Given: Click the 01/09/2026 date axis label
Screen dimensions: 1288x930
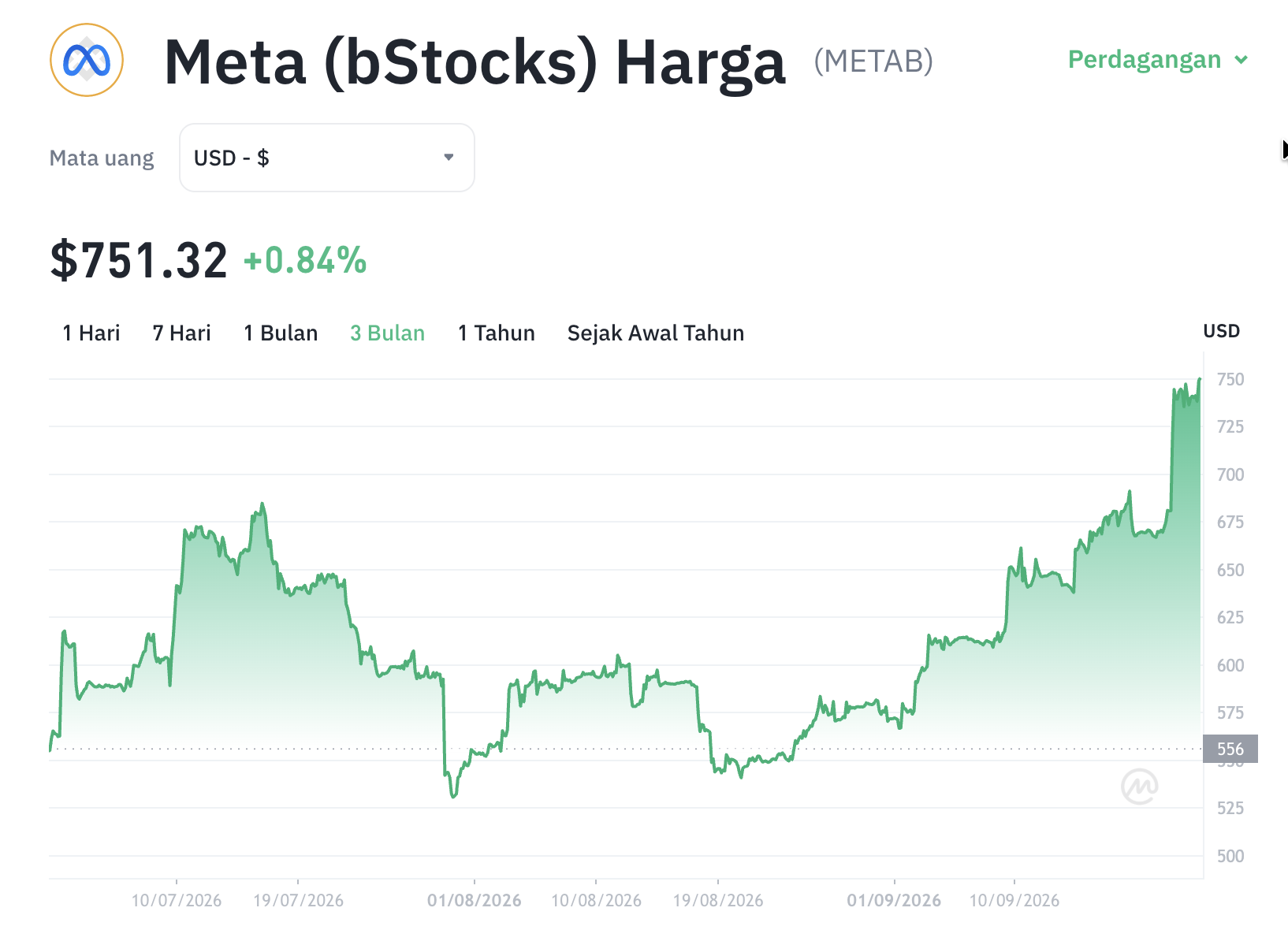Looking at the screenshot, I should click(x=894, y=900).
